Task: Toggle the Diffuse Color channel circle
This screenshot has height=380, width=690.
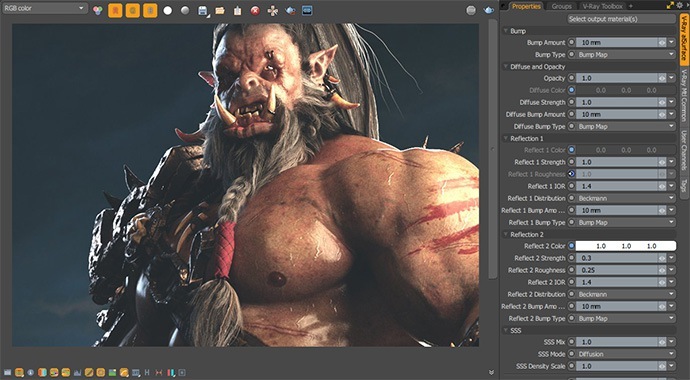Action: 571,90
